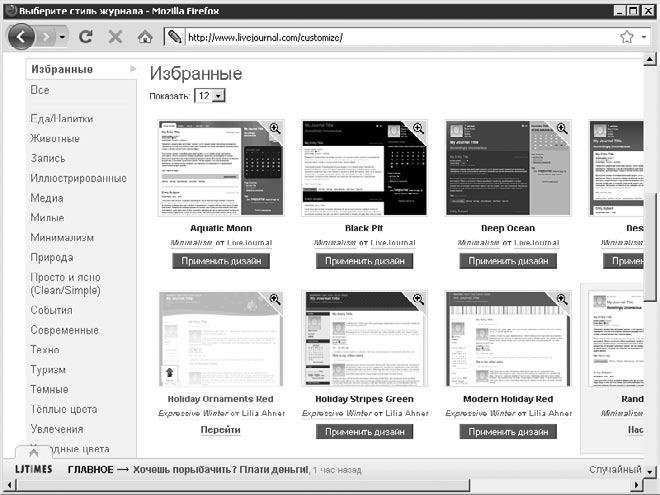The height and width of the screenshot is (495, 660).
Task: Expand the bookmark star dropdown arrow
Action: [x=644, y=37]
